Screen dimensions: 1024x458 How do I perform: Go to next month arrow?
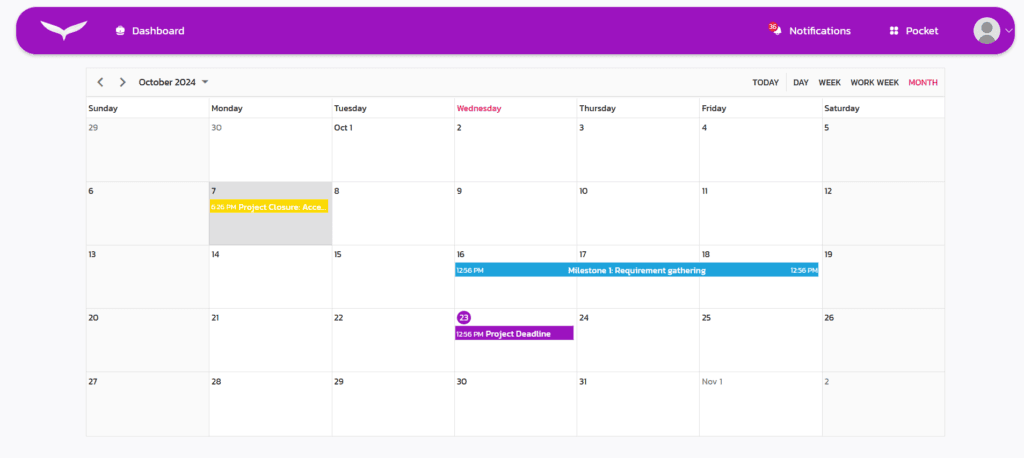[122, 82]
